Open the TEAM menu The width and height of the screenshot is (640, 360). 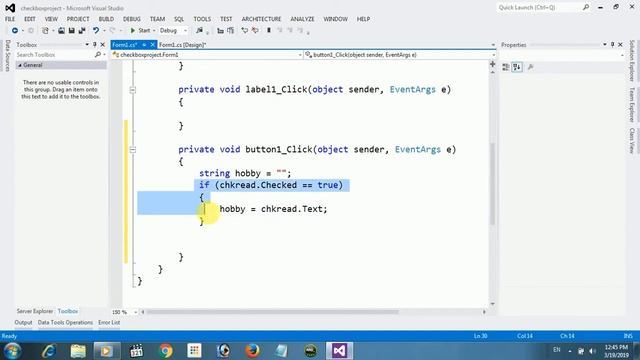tap(157, 19)
